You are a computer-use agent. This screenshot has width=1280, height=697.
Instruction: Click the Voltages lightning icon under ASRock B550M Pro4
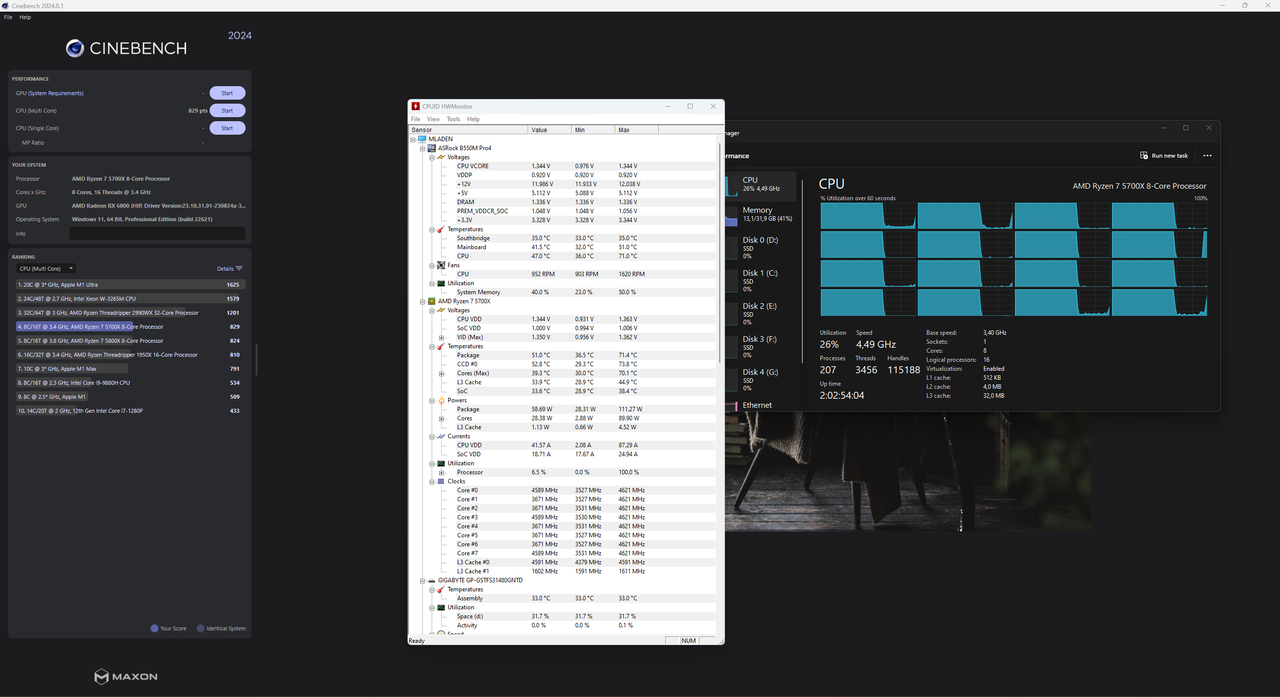coord(441,157)
